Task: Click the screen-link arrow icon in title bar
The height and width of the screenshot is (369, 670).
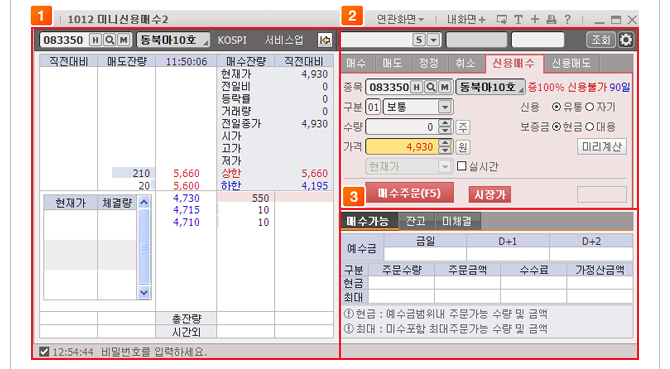Action: [x=502, y=19]
